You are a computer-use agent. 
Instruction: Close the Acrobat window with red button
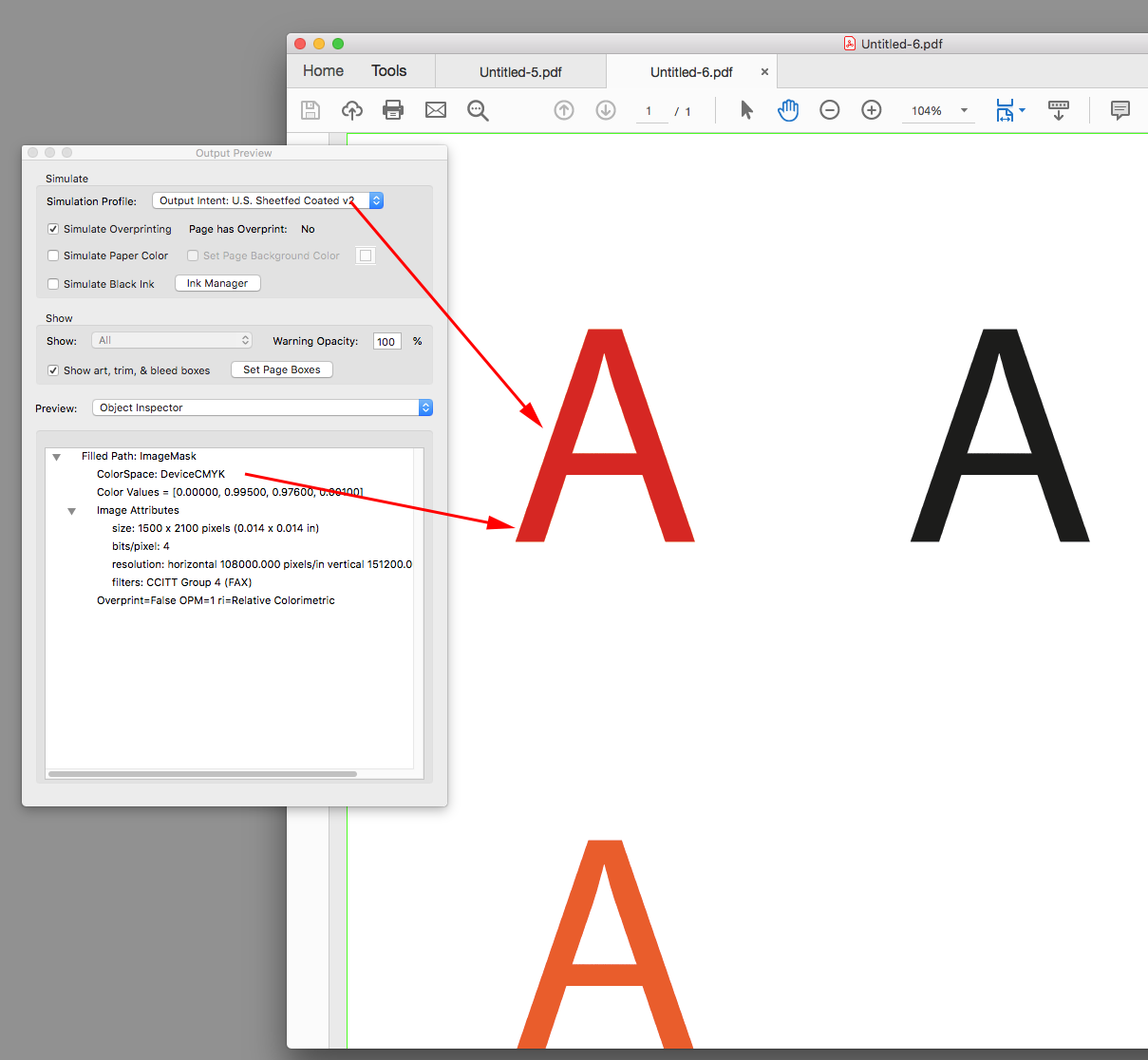coord(300,44)
